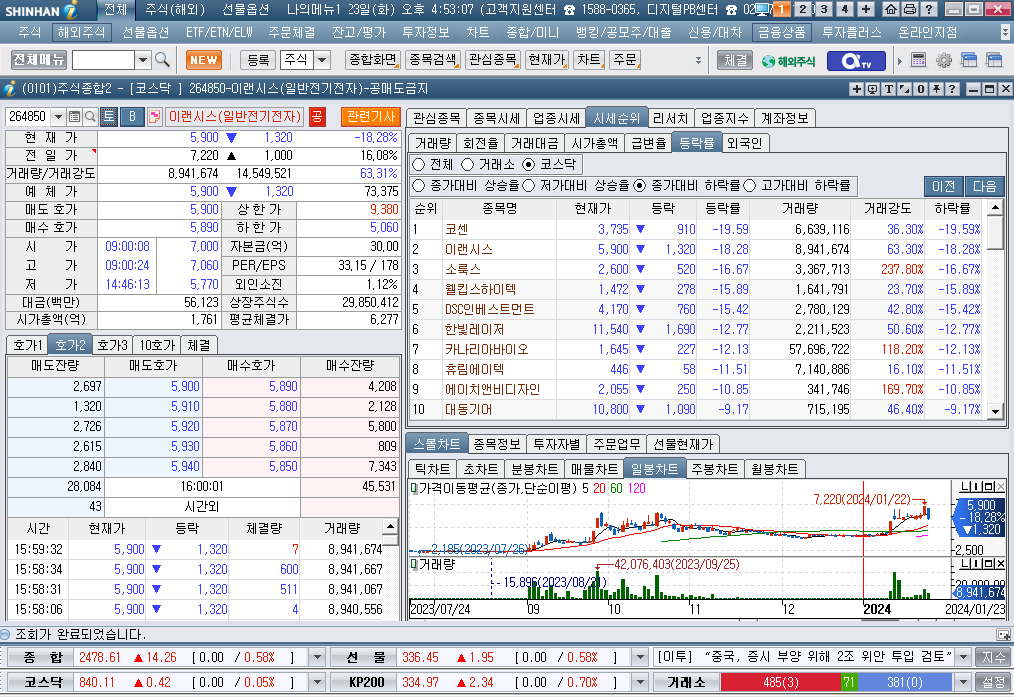The height and width of the screenshot is (697, 1014).
Task: Click the home icon in title bar
Action: tap(890, 9)
